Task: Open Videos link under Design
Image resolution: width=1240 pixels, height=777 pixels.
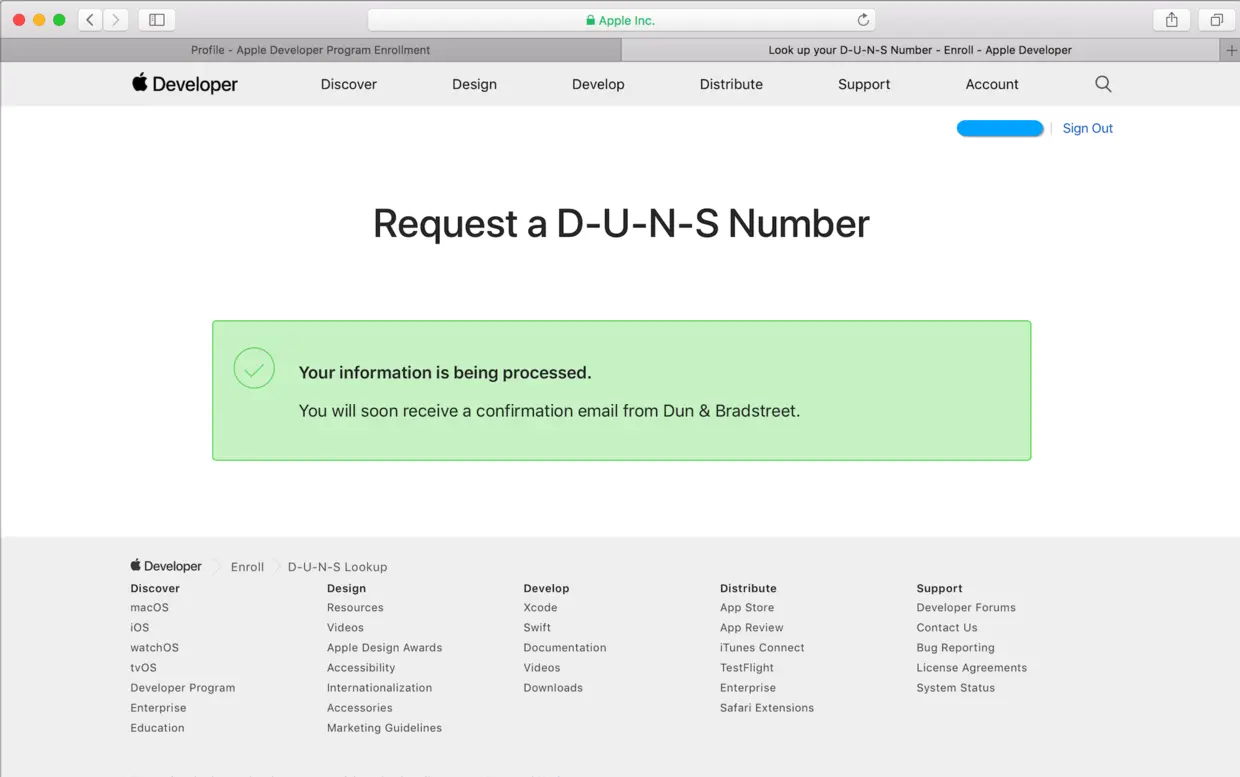Action: (x=345, y=628)
